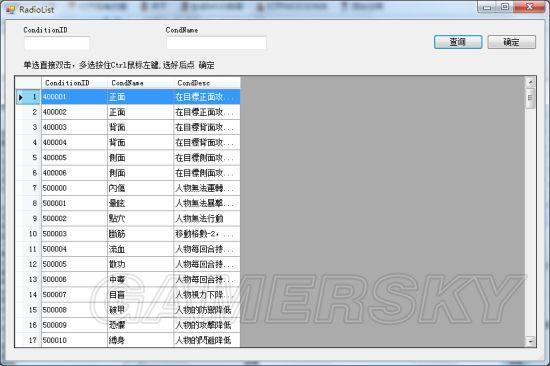Sort by the ConditionID column header
Viewport: 550px width, 366px height.
point(74,83)
